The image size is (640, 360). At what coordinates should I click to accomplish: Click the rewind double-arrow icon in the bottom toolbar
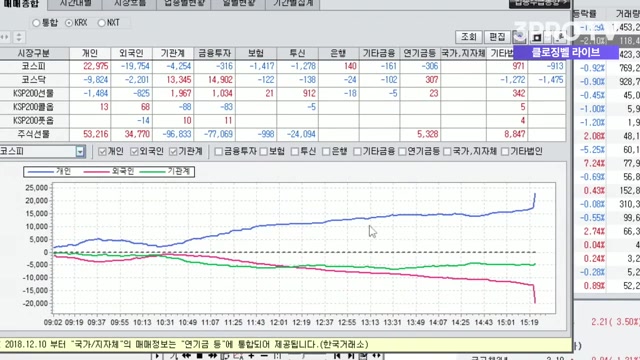pos(187,356)
